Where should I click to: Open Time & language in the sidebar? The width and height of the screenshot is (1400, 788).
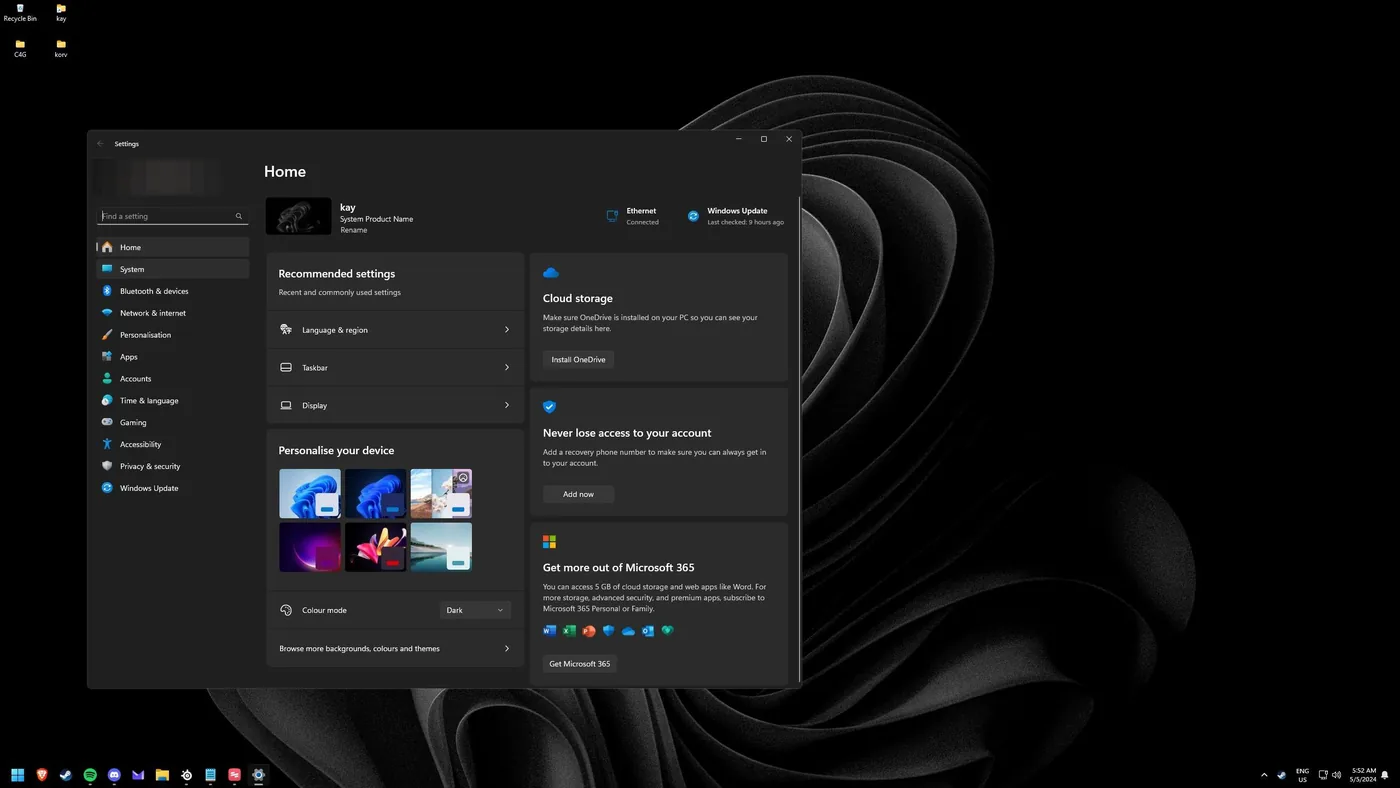click(172, 401)
